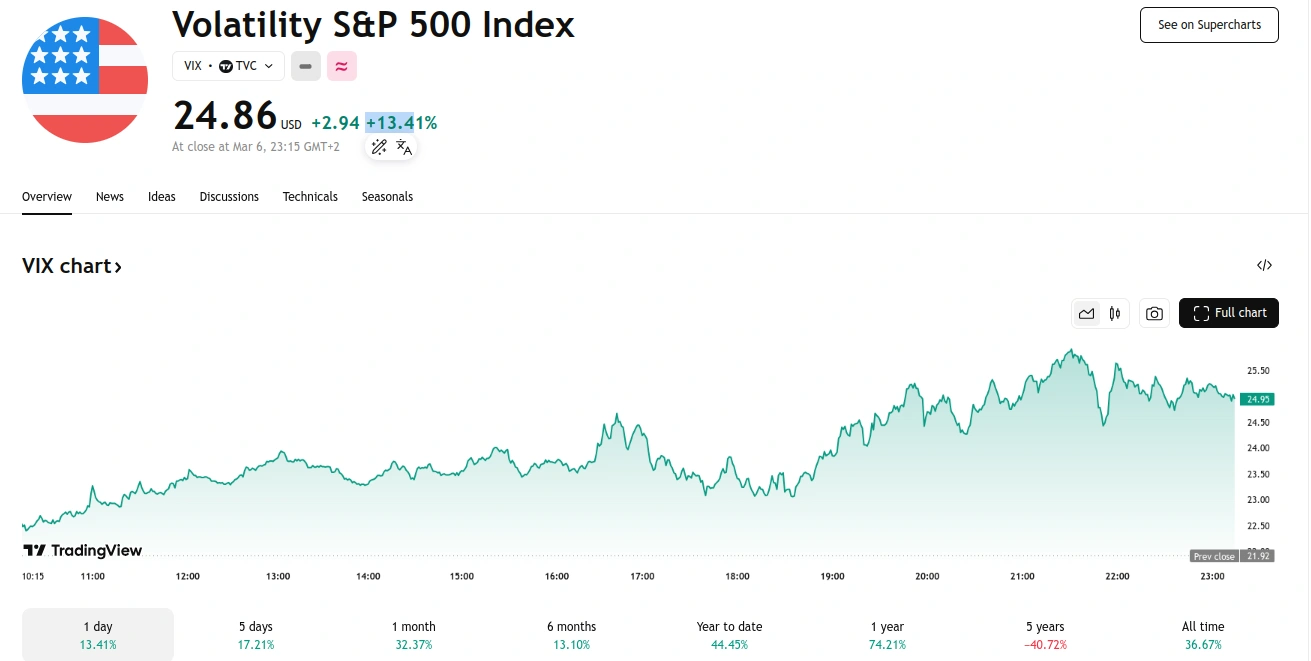Click the 24.95 current price label

1257,399
